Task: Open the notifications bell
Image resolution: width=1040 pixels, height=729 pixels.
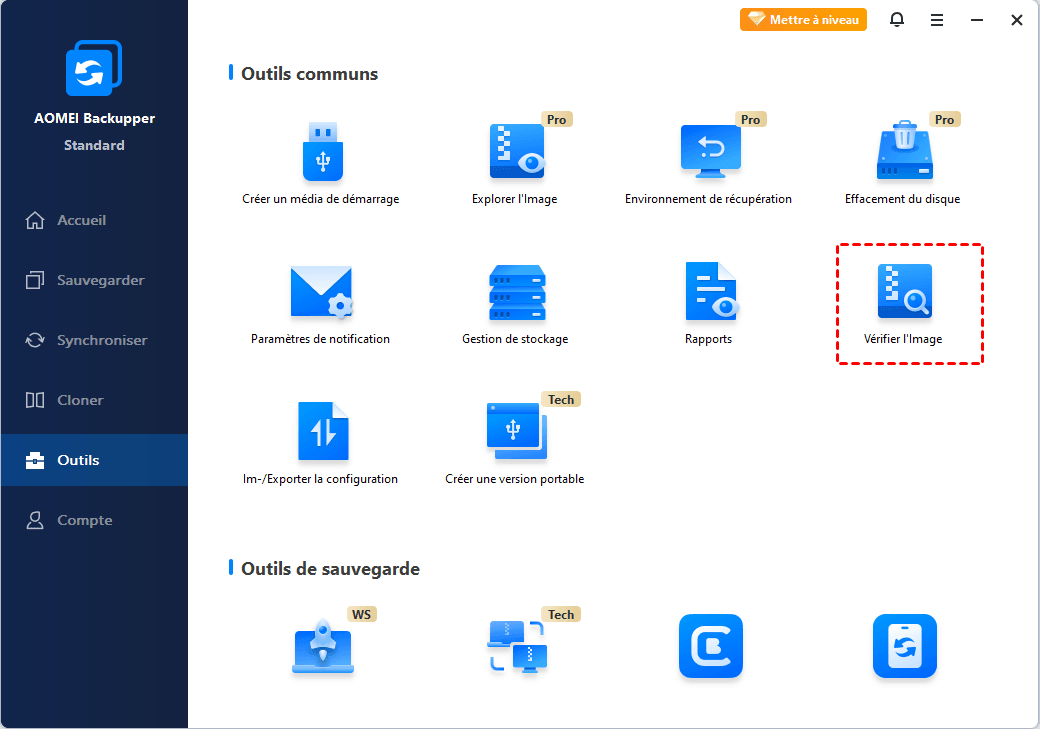Action: tap(897, 20)
